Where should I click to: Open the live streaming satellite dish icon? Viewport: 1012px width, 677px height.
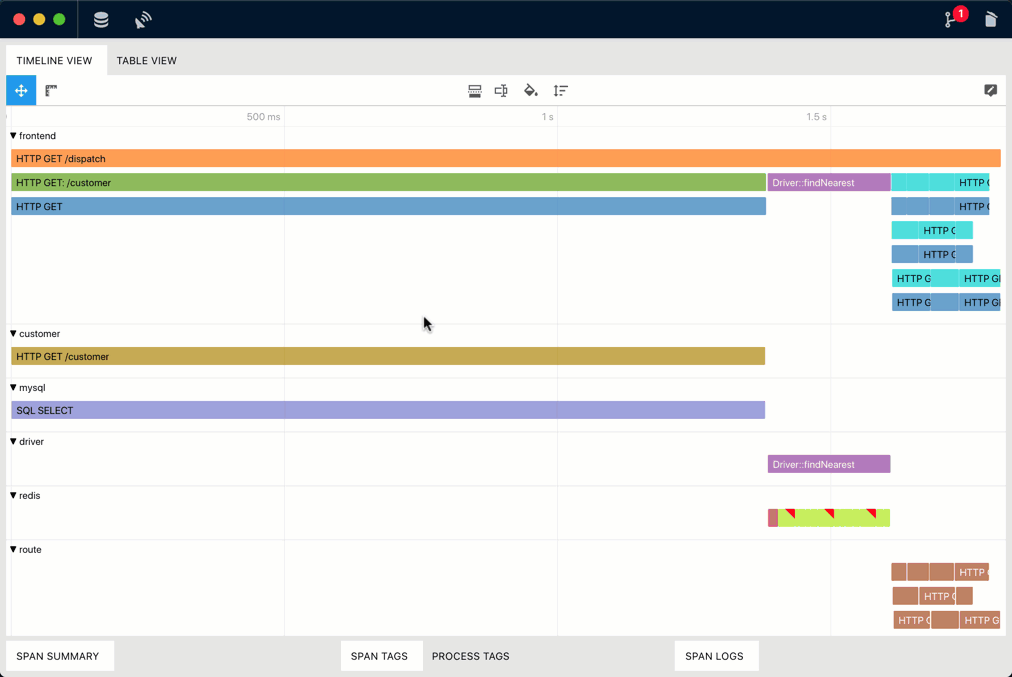pyautogui.click(x=143, y=19)
